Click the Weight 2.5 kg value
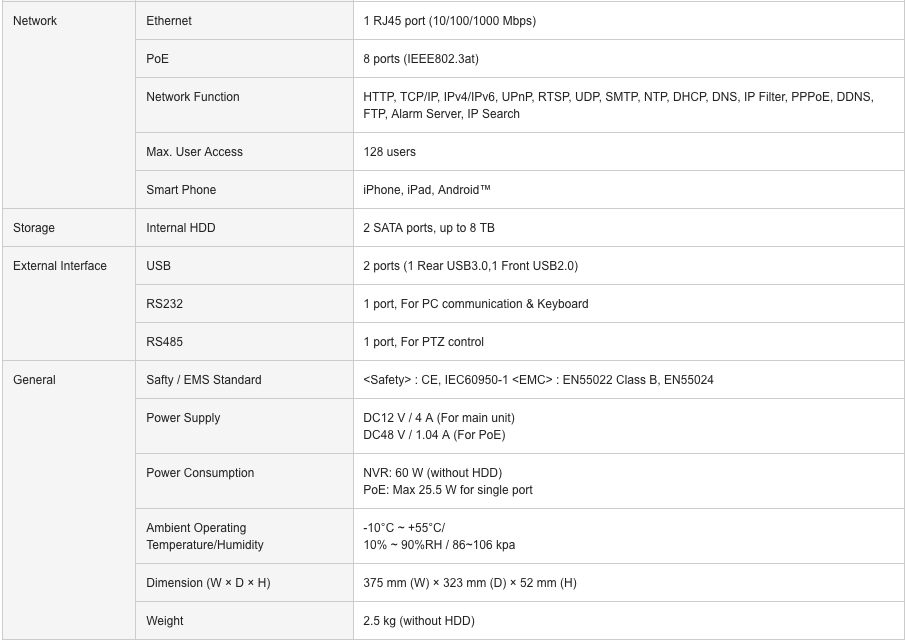The image size is (907, 644). tap(419, 621)
